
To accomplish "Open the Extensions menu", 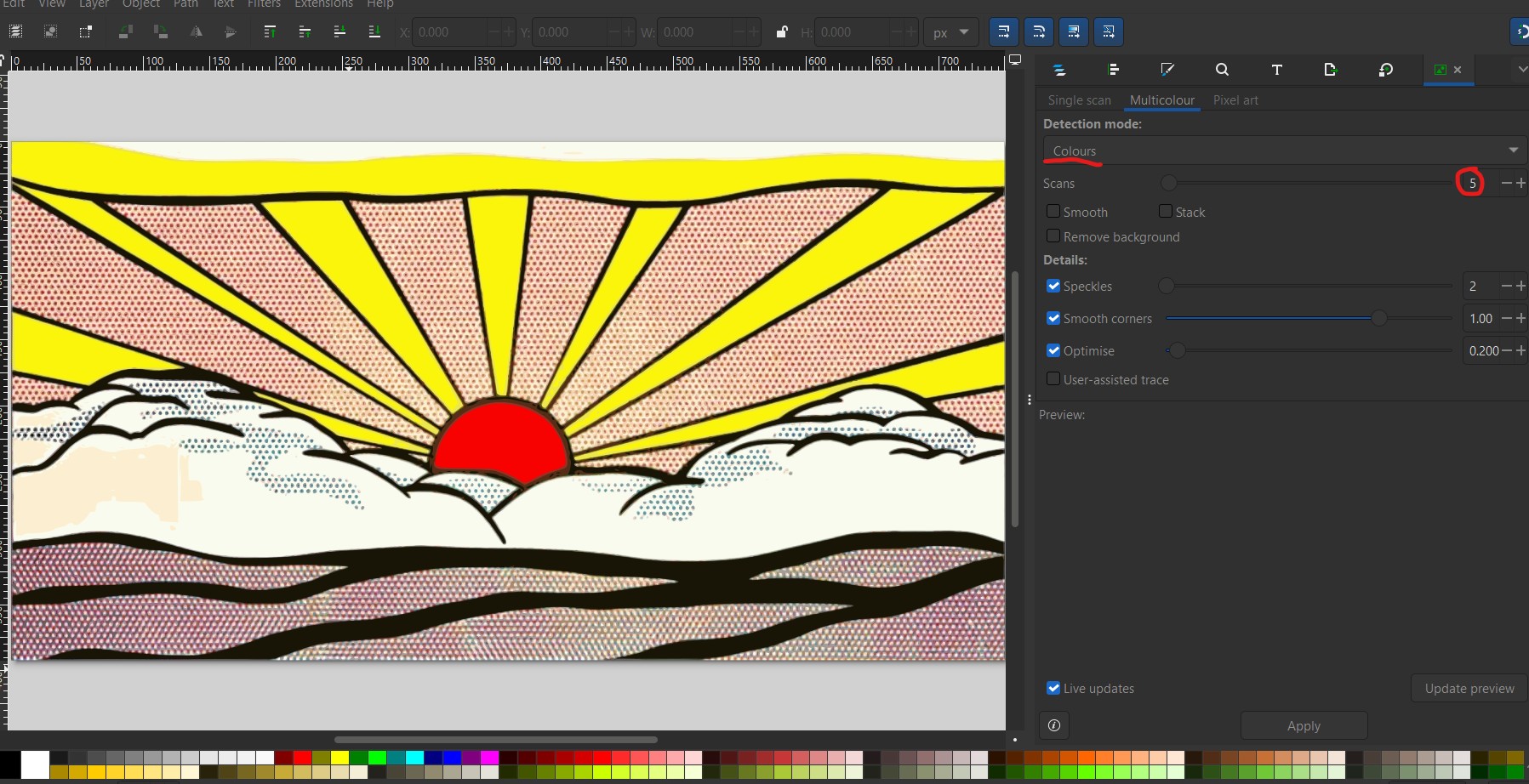I will click(323, 4).
